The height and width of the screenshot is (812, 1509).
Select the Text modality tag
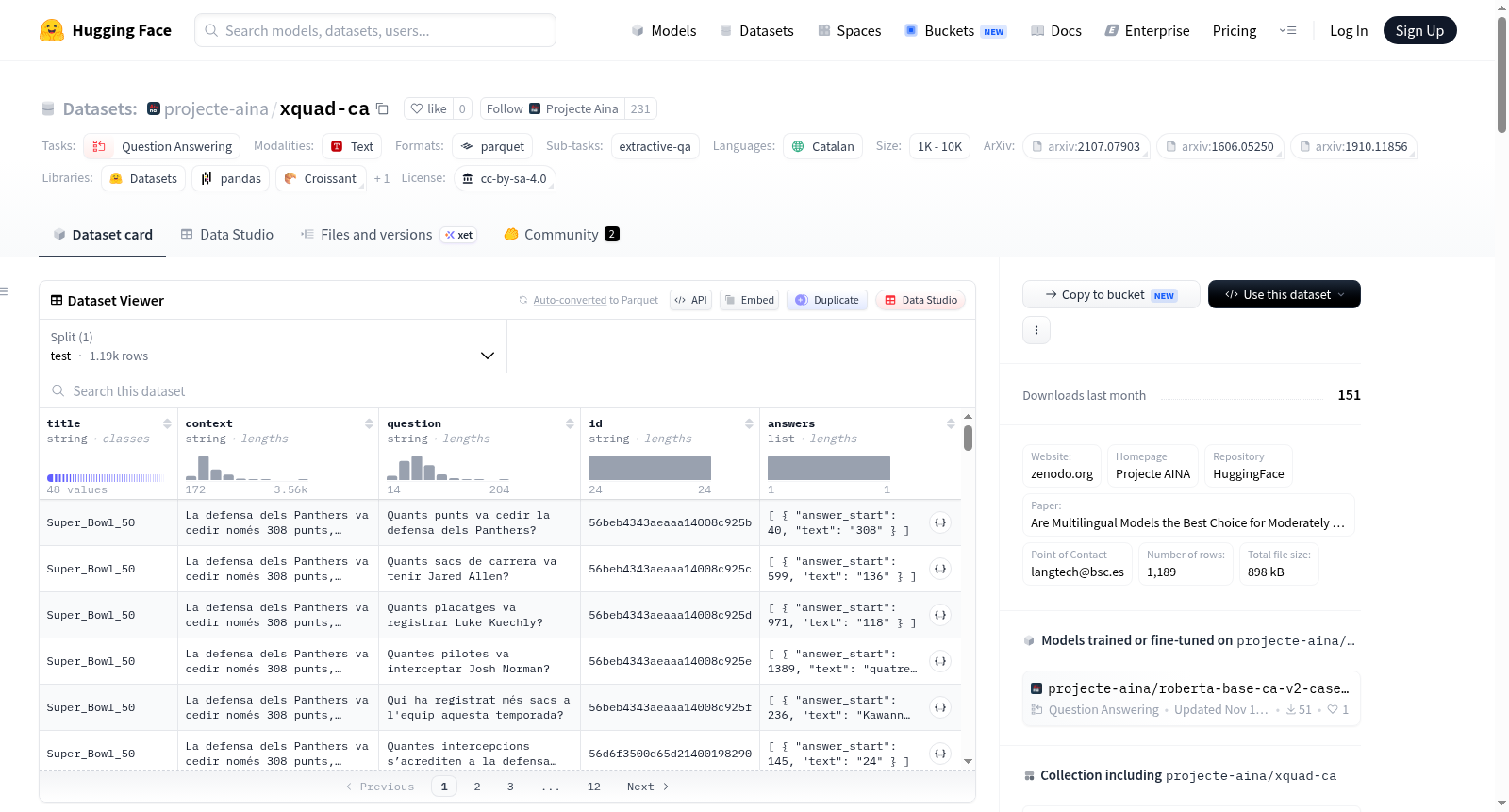(x=352, y=146)
